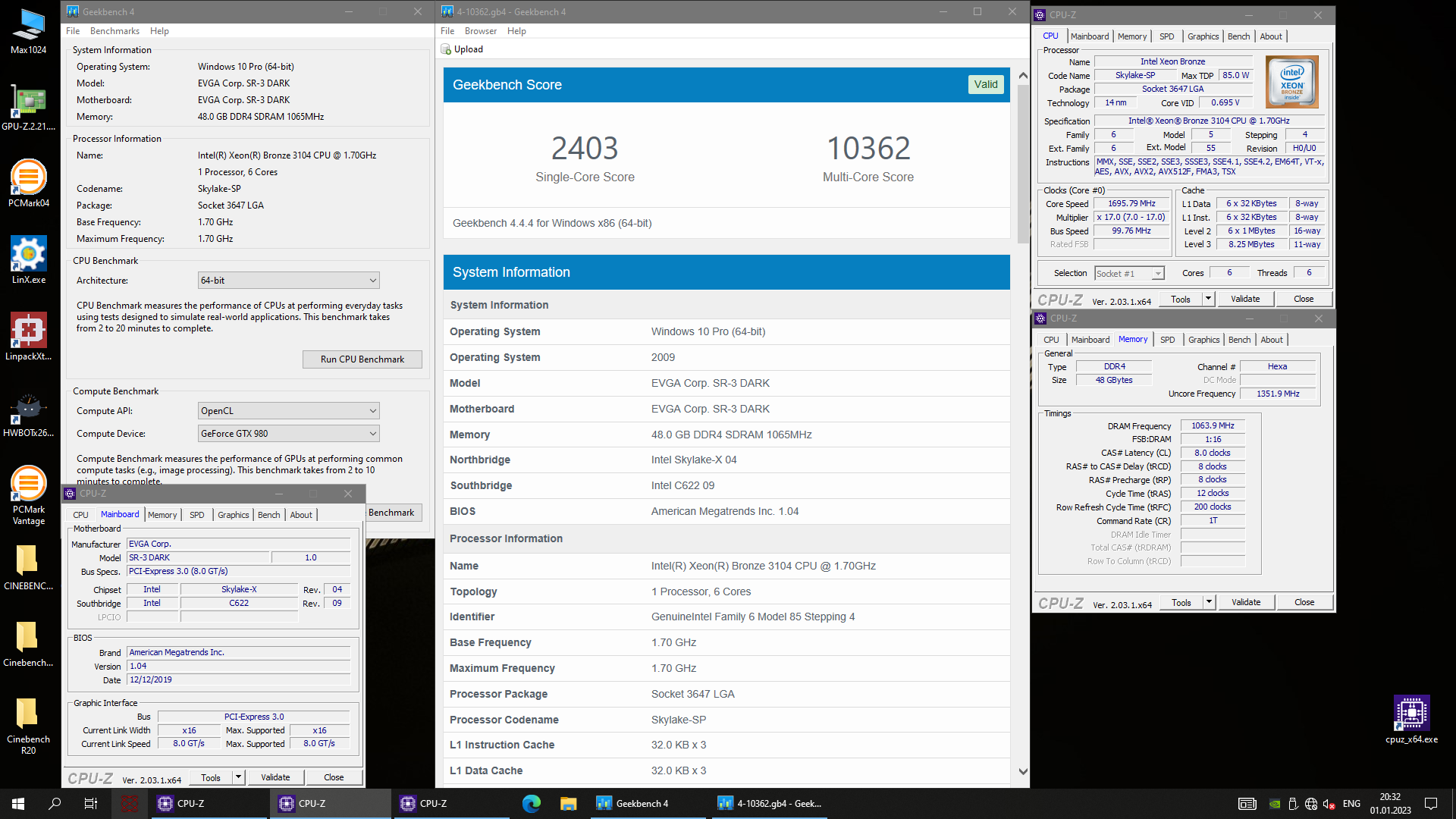Click the Windows Start button
This screenshot has height=819, width=1456.
pos(18,804)
